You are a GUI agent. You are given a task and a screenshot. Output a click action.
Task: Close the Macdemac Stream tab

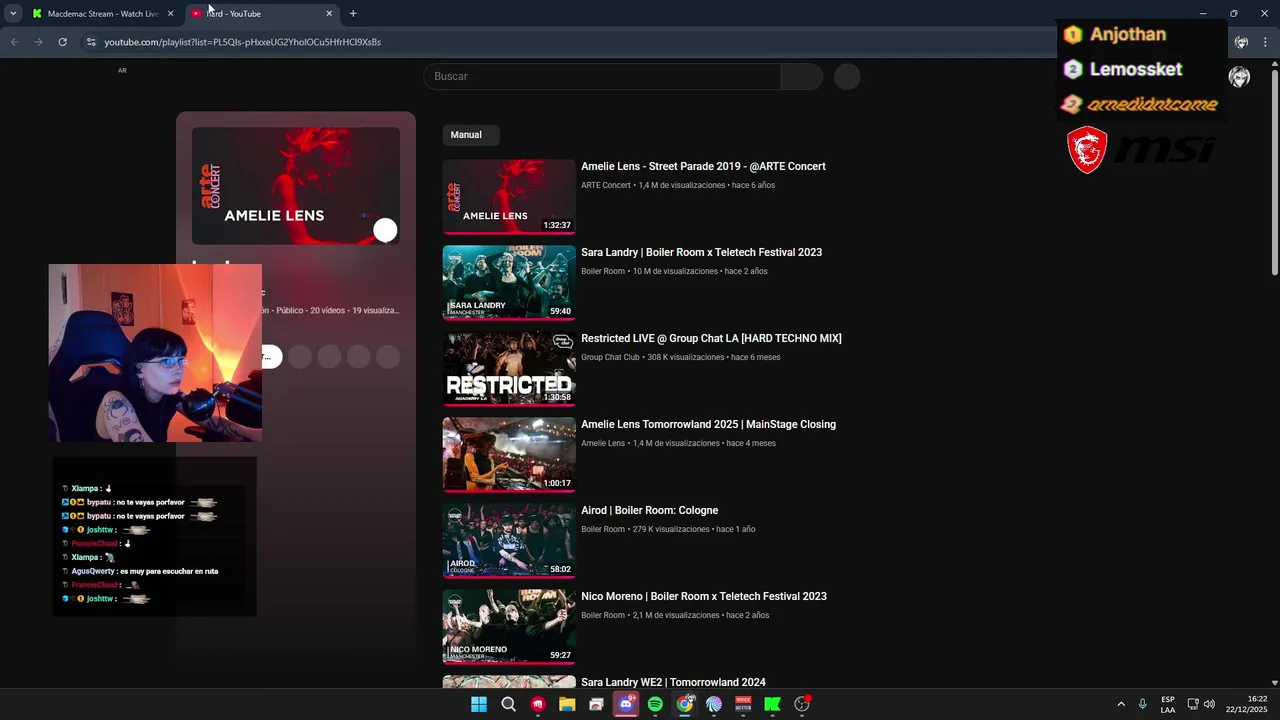click(170, 13)
